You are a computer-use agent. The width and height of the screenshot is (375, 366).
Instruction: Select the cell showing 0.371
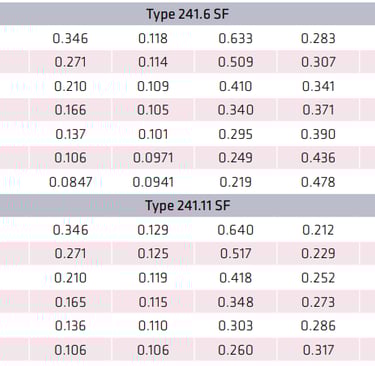click(x=318, y=110)
